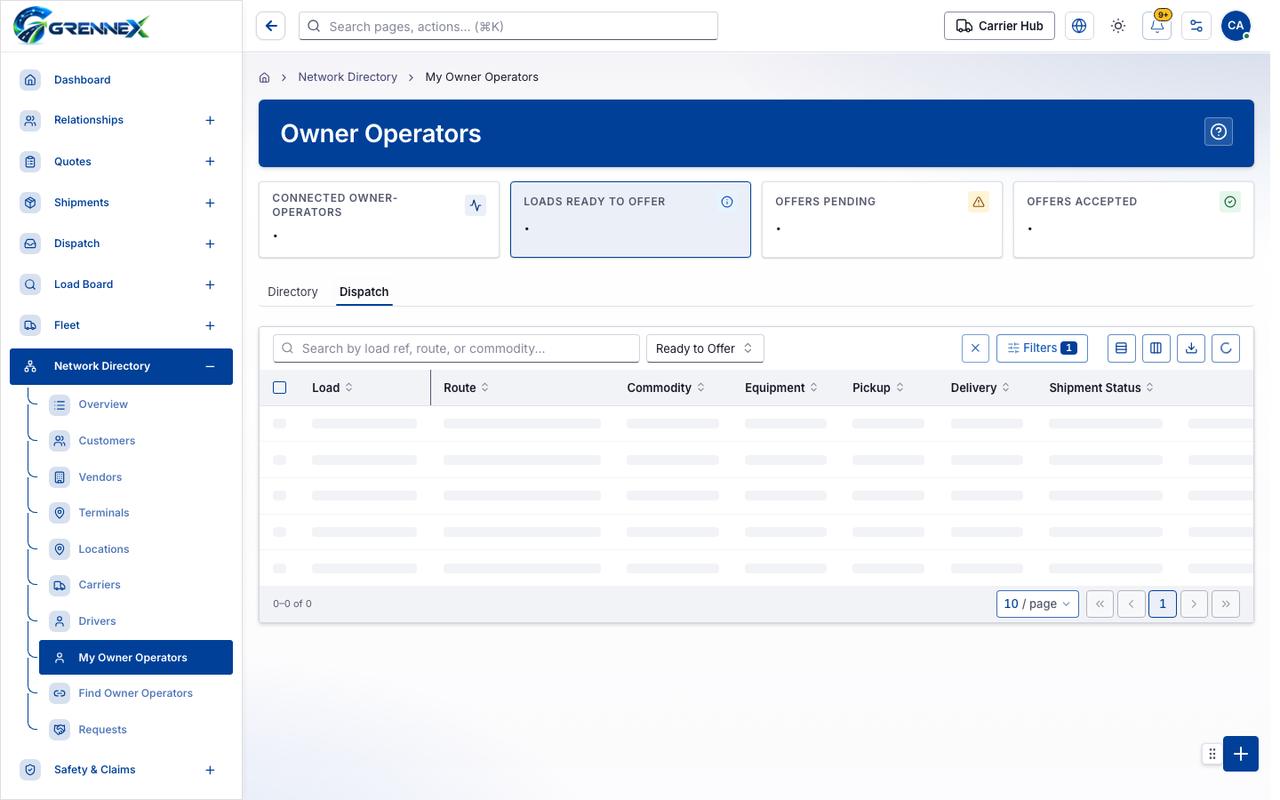1280x800 pixels.
Task: Switch to the Directory tab
Action: click(293, 292)
